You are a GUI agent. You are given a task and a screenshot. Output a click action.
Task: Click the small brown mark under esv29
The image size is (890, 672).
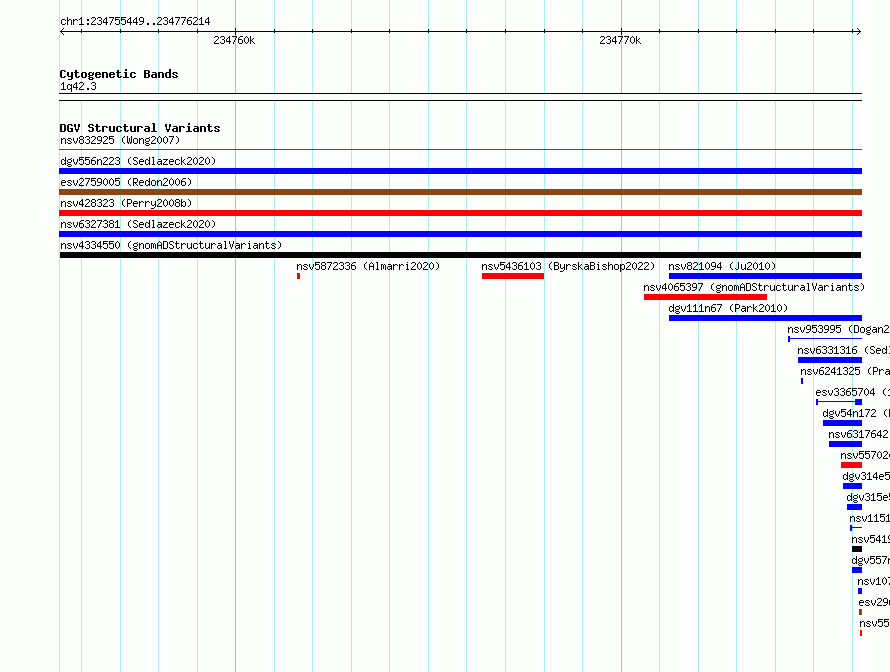coord(860,612)
